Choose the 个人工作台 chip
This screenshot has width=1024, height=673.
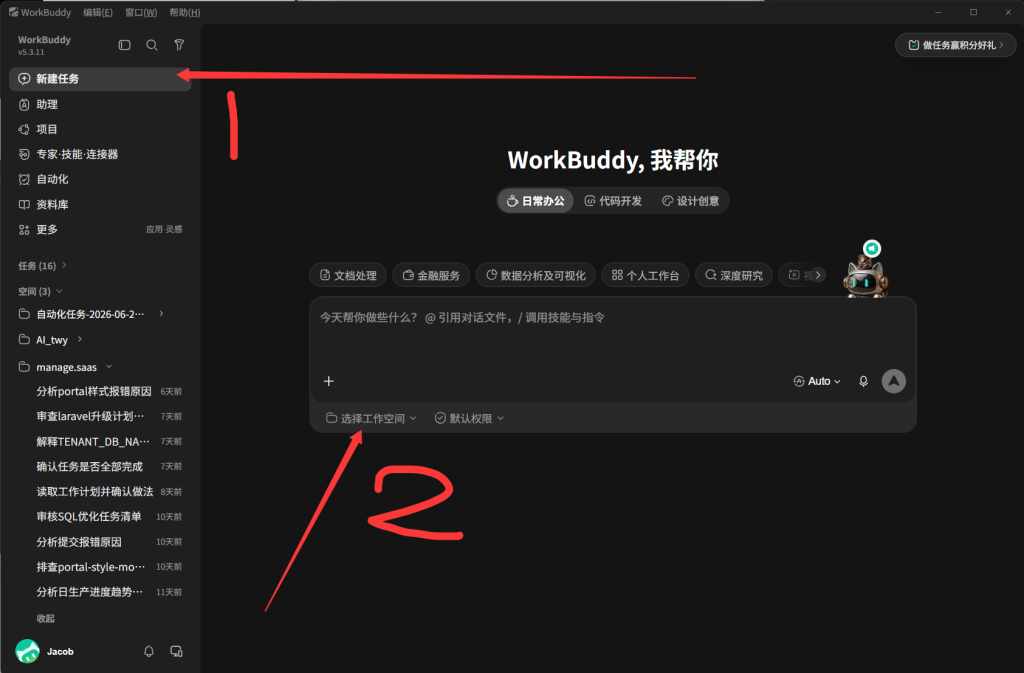645,275
